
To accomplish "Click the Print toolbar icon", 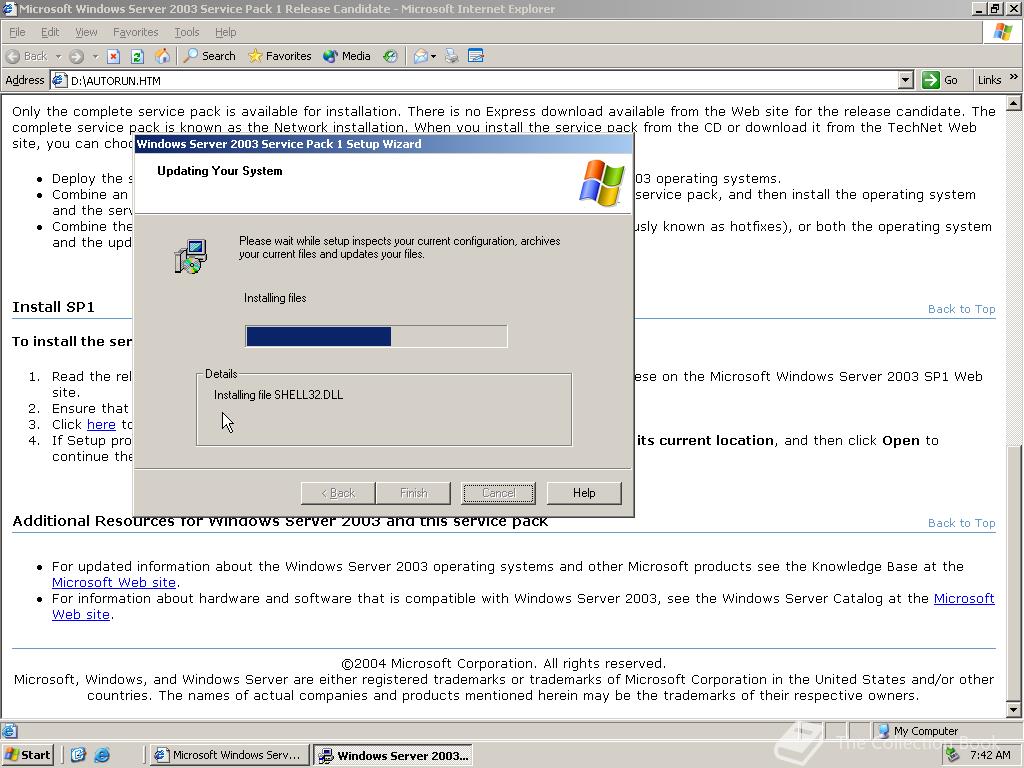I will (452, 56).
